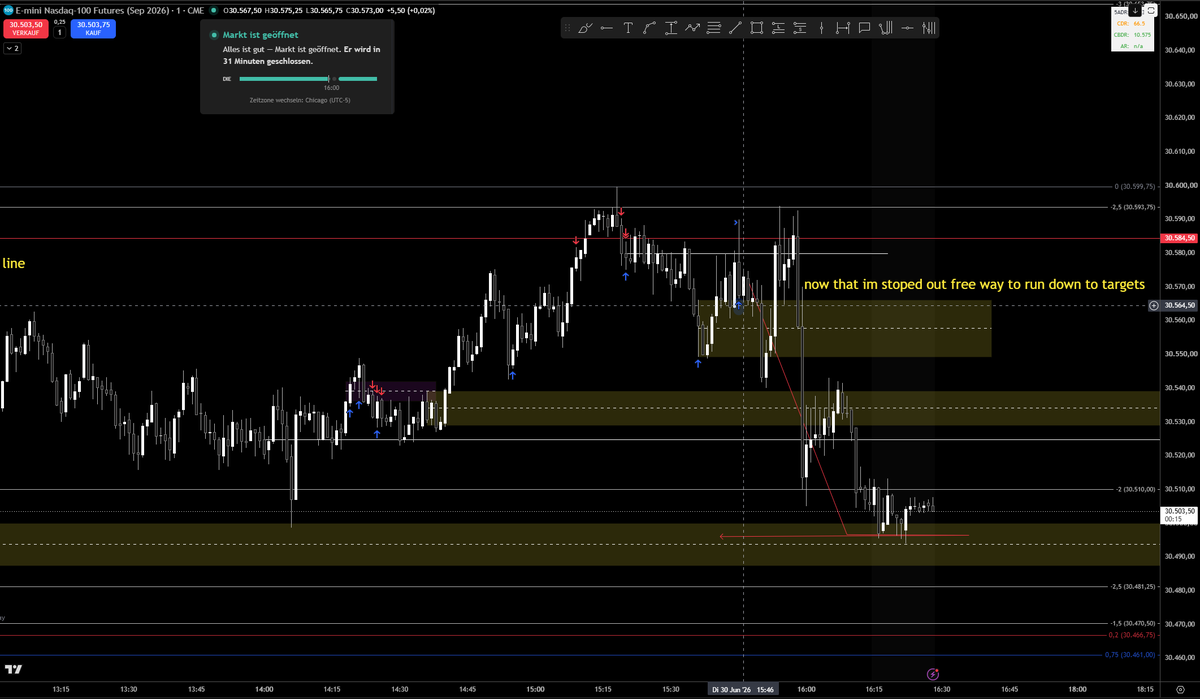Select the zigzag polyline arrow tool
1200x699 pixels.
[692, 28]
